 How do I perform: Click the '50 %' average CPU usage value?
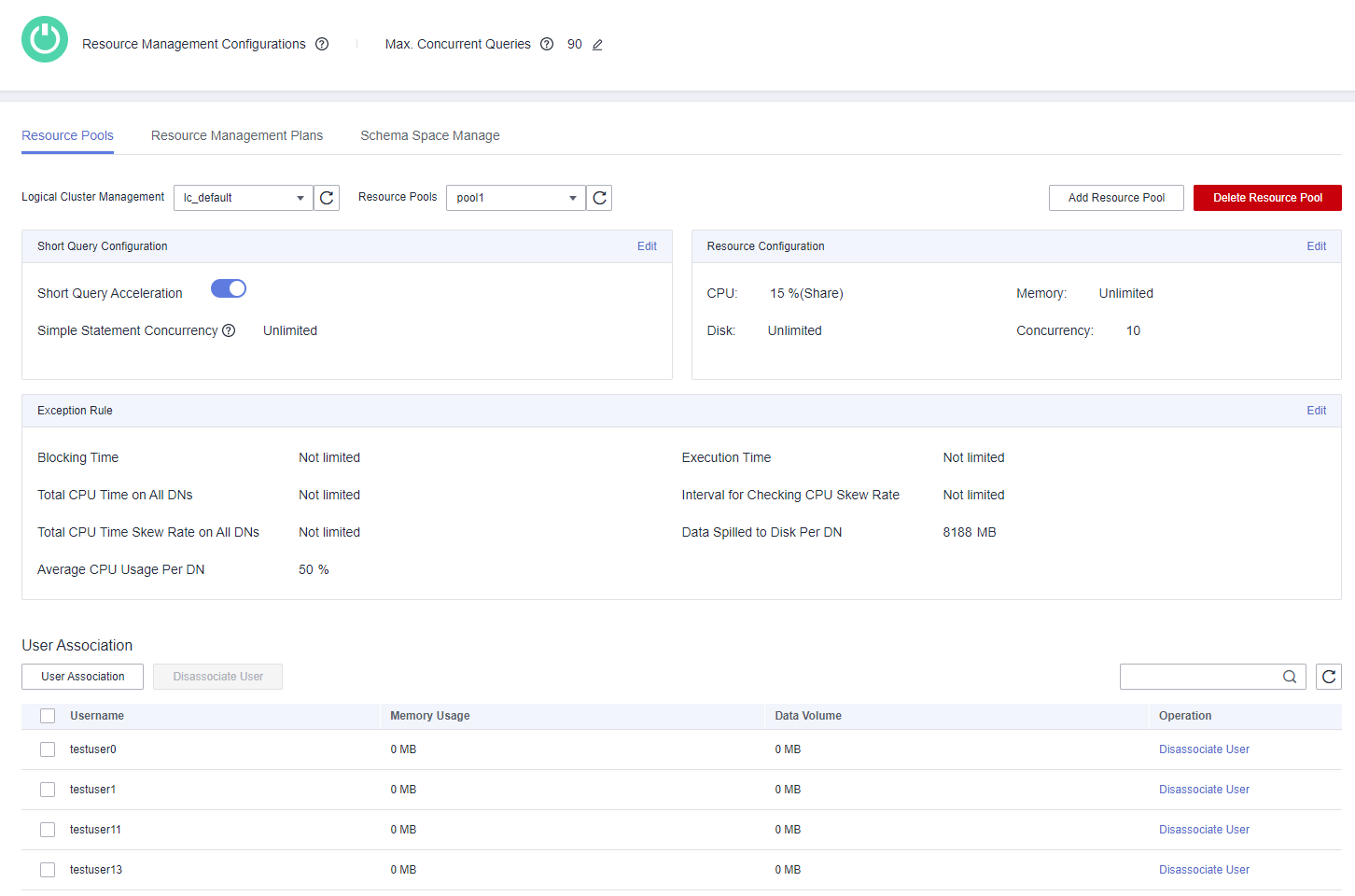coord(314,569)
